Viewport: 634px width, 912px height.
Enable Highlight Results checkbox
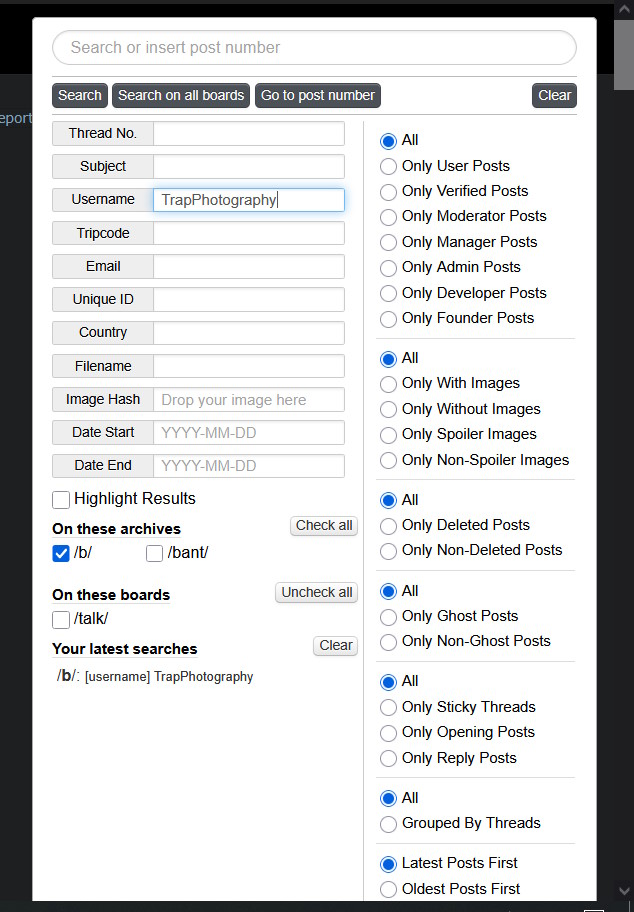pyautogui.click(x=60, y=500)
